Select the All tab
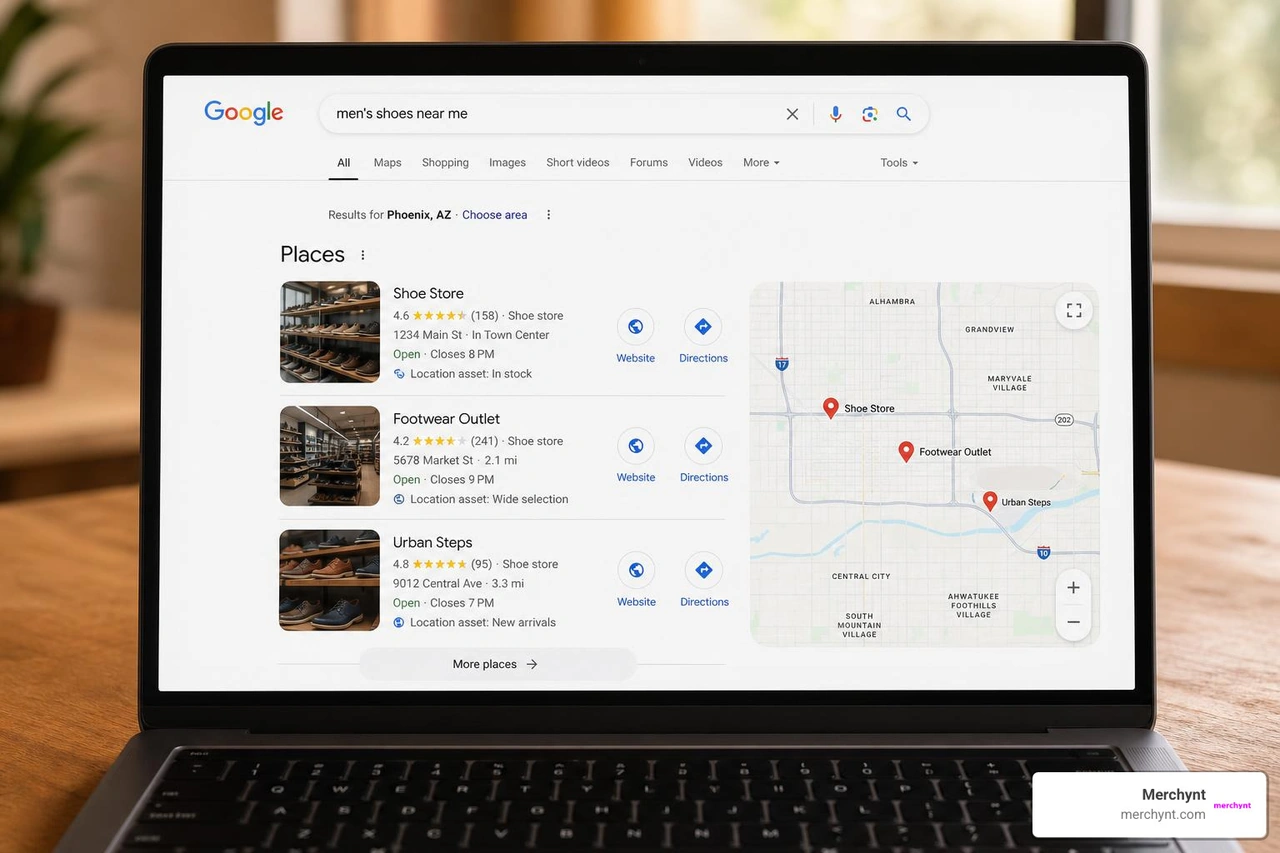Viewport: 1280px width, 853px height. [x=343, y=162]
